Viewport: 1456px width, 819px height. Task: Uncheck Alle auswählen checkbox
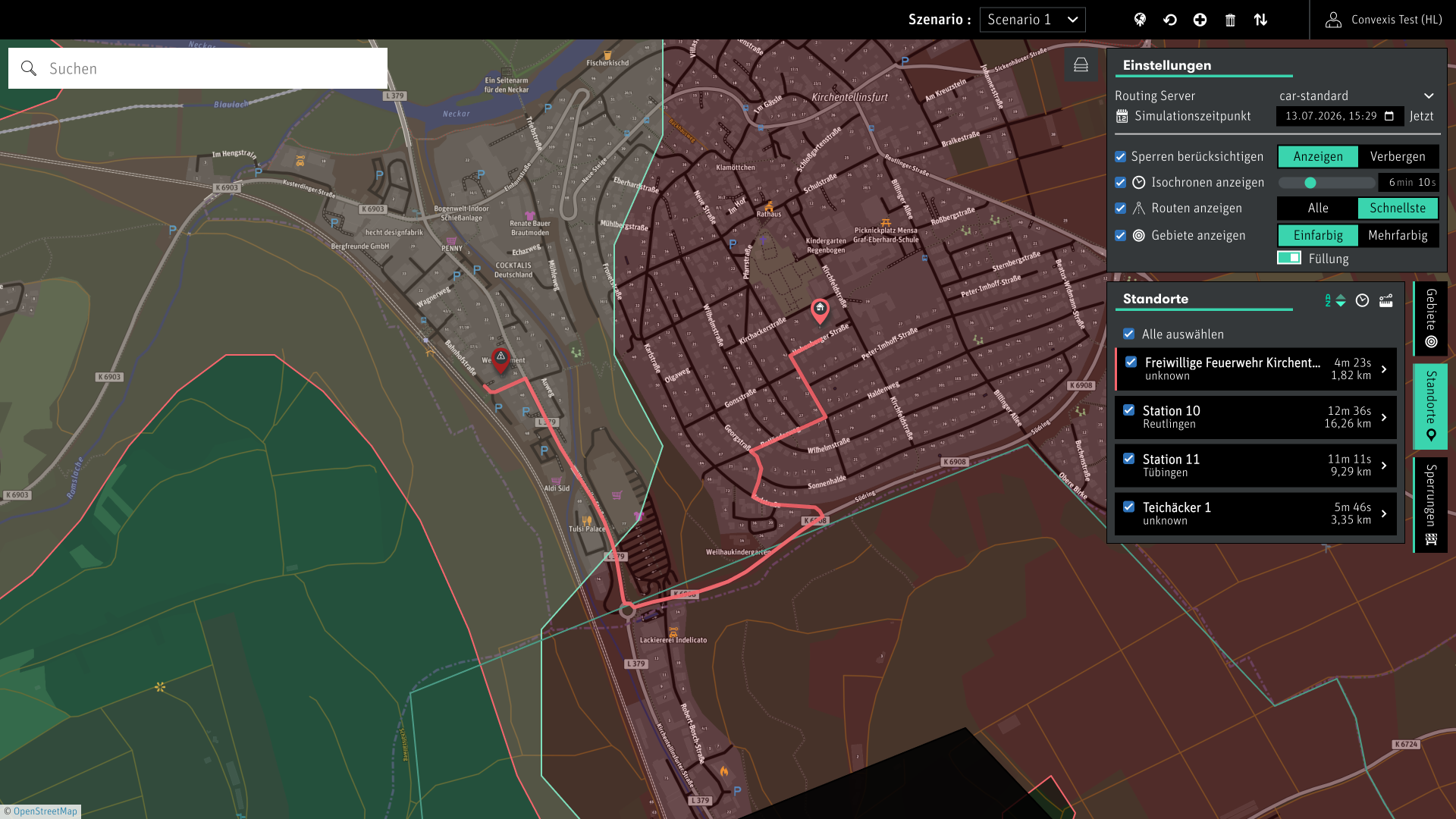1129,334
